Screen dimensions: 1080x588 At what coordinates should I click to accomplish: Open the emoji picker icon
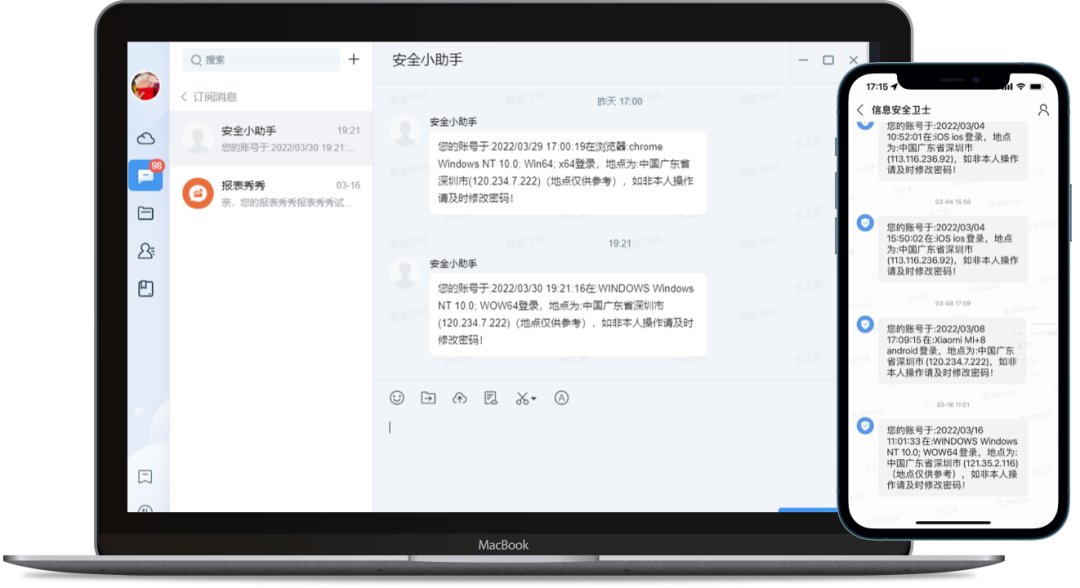click(x=397, y=398)
